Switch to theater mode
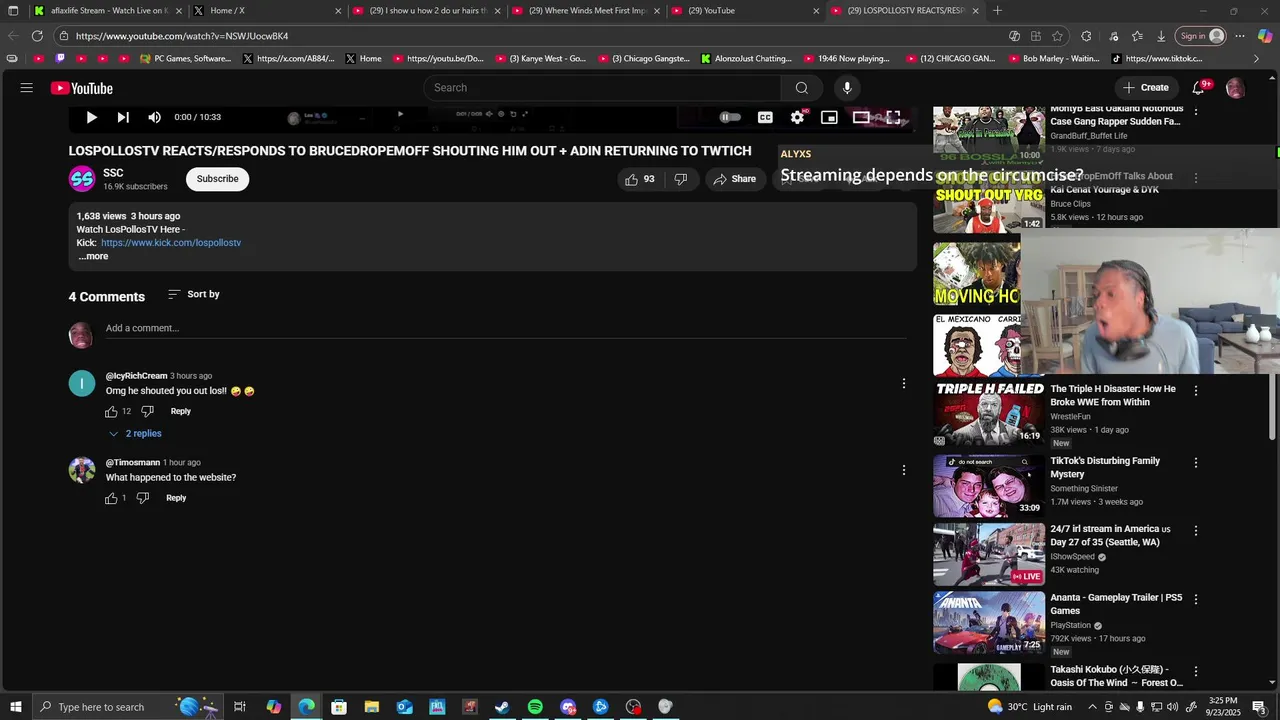 pyautogui.click(x=861, y=117)
